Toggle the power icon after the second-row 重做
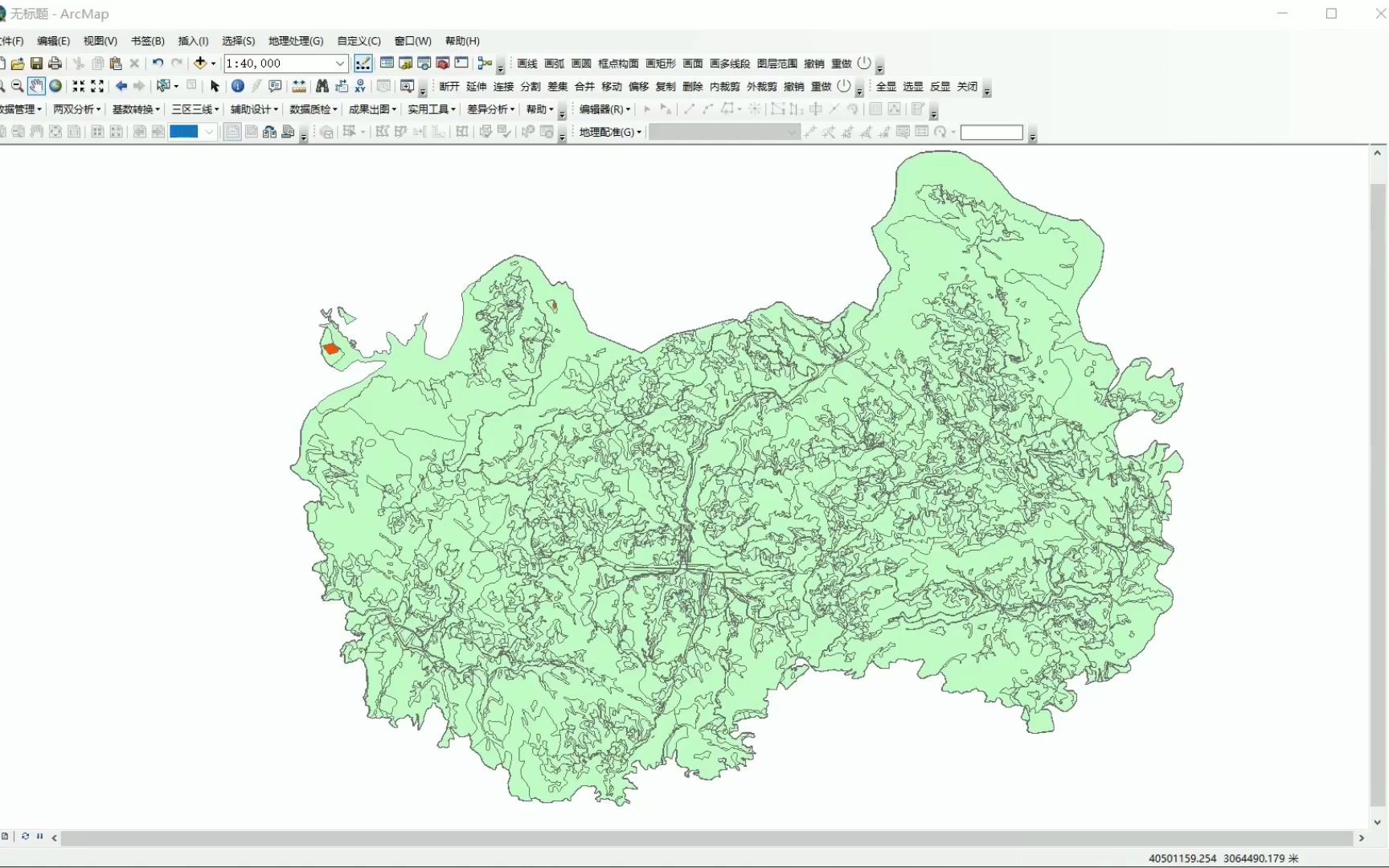Viewport: 1389px width, 868px height. [844, 86]
